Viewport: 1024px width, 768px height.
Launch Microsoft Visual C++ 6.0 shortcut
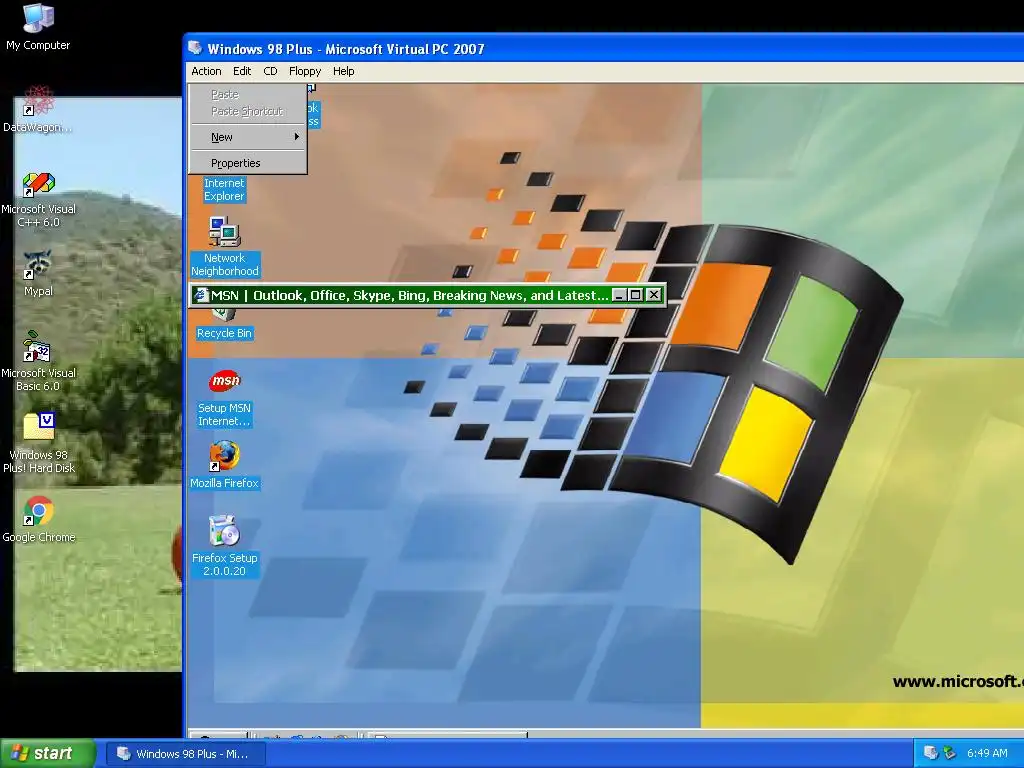pyautogui.click(x=38, y=200)
